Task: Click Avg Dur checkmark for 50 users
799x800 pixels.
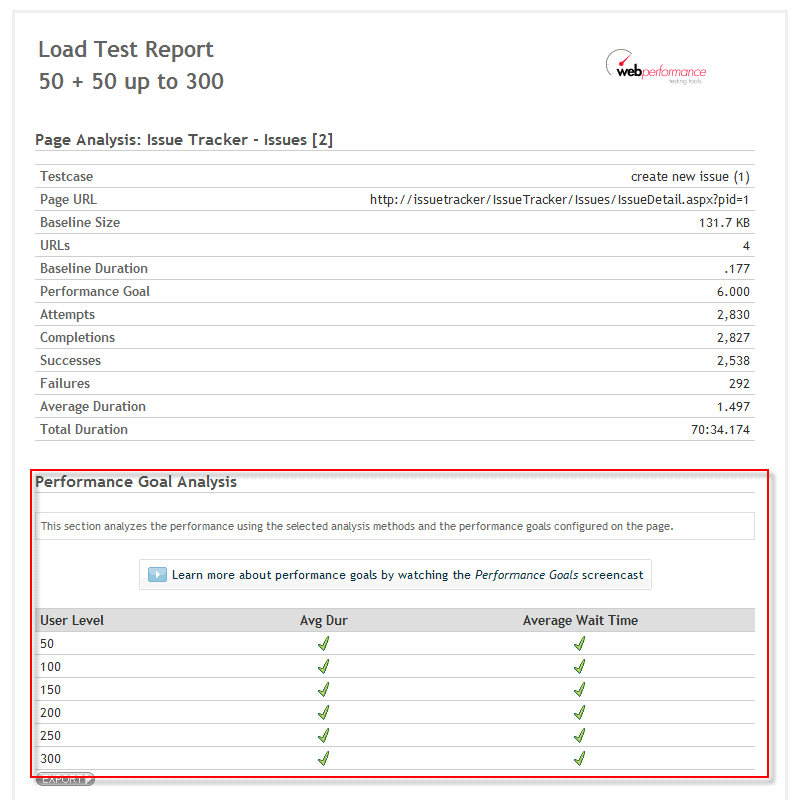Action: click(x=323, y=643)
